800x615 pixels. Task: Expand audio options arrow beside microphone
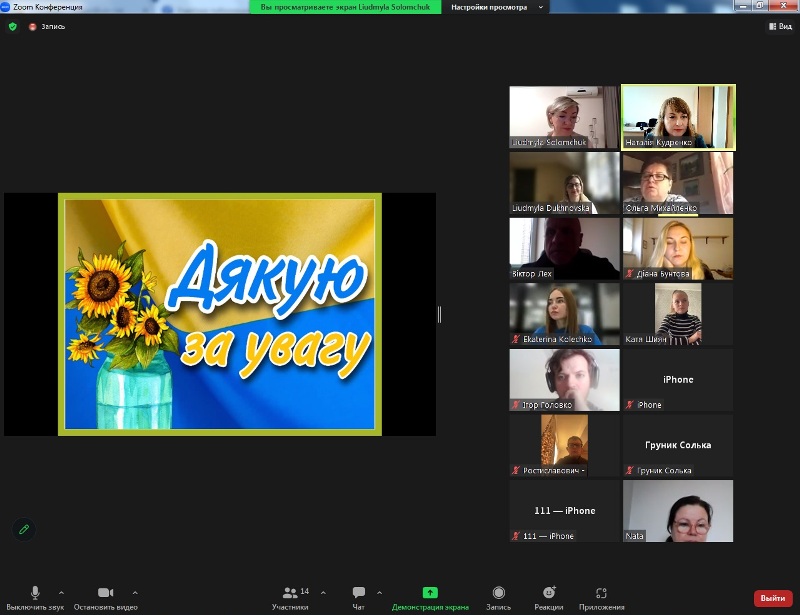pos(62,592)
